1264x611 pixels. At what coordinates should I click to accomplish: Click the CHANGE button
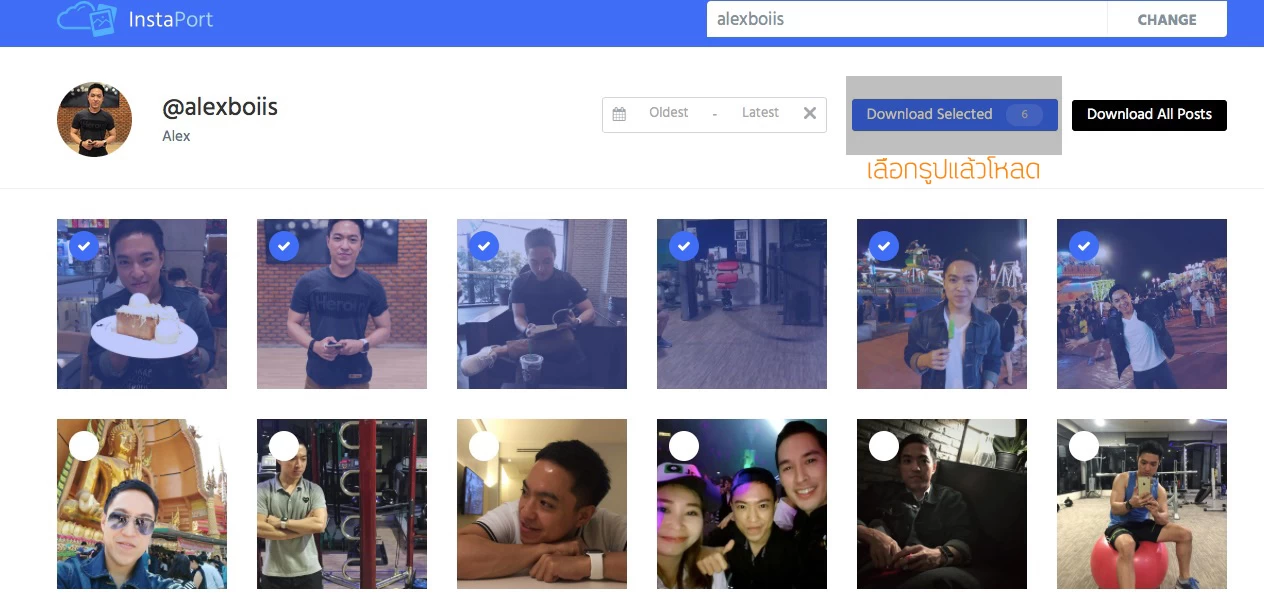1167,19
